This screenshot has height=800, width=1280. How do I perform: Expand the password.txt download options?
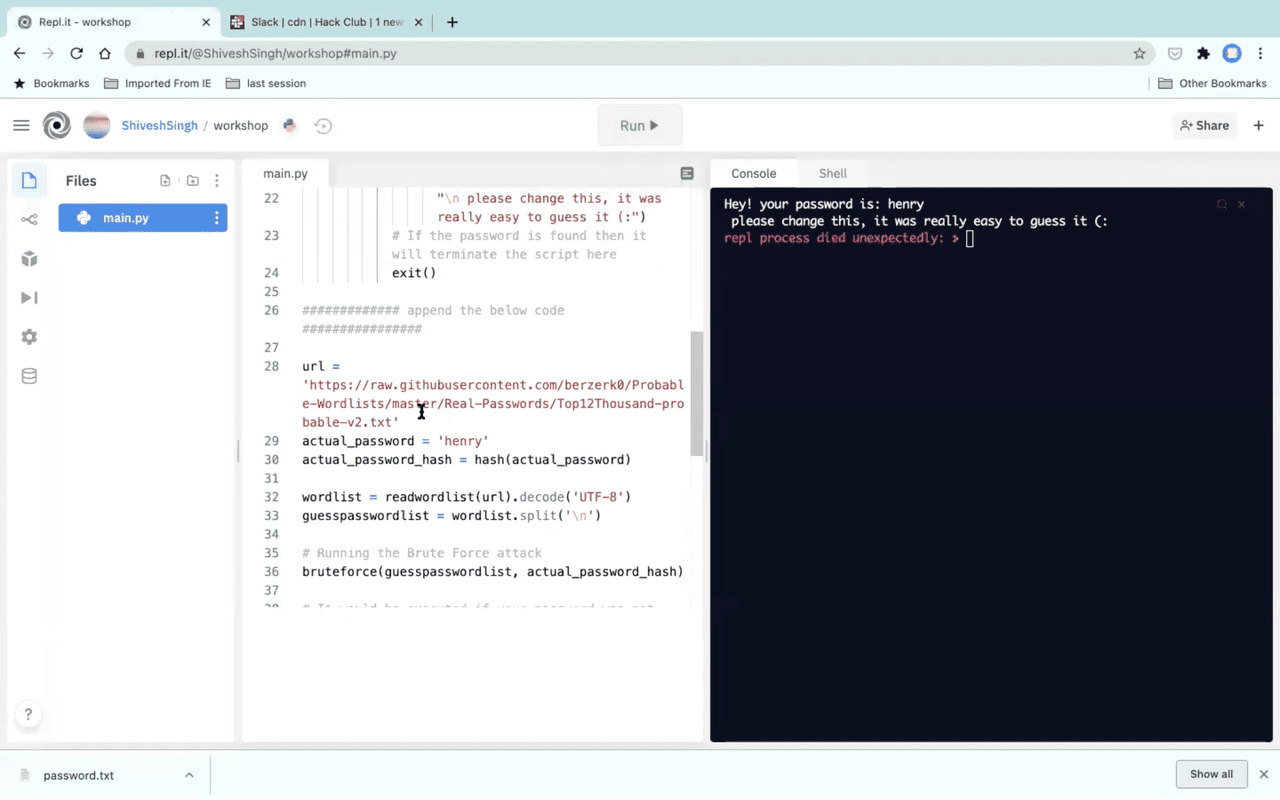click(189, 775)
